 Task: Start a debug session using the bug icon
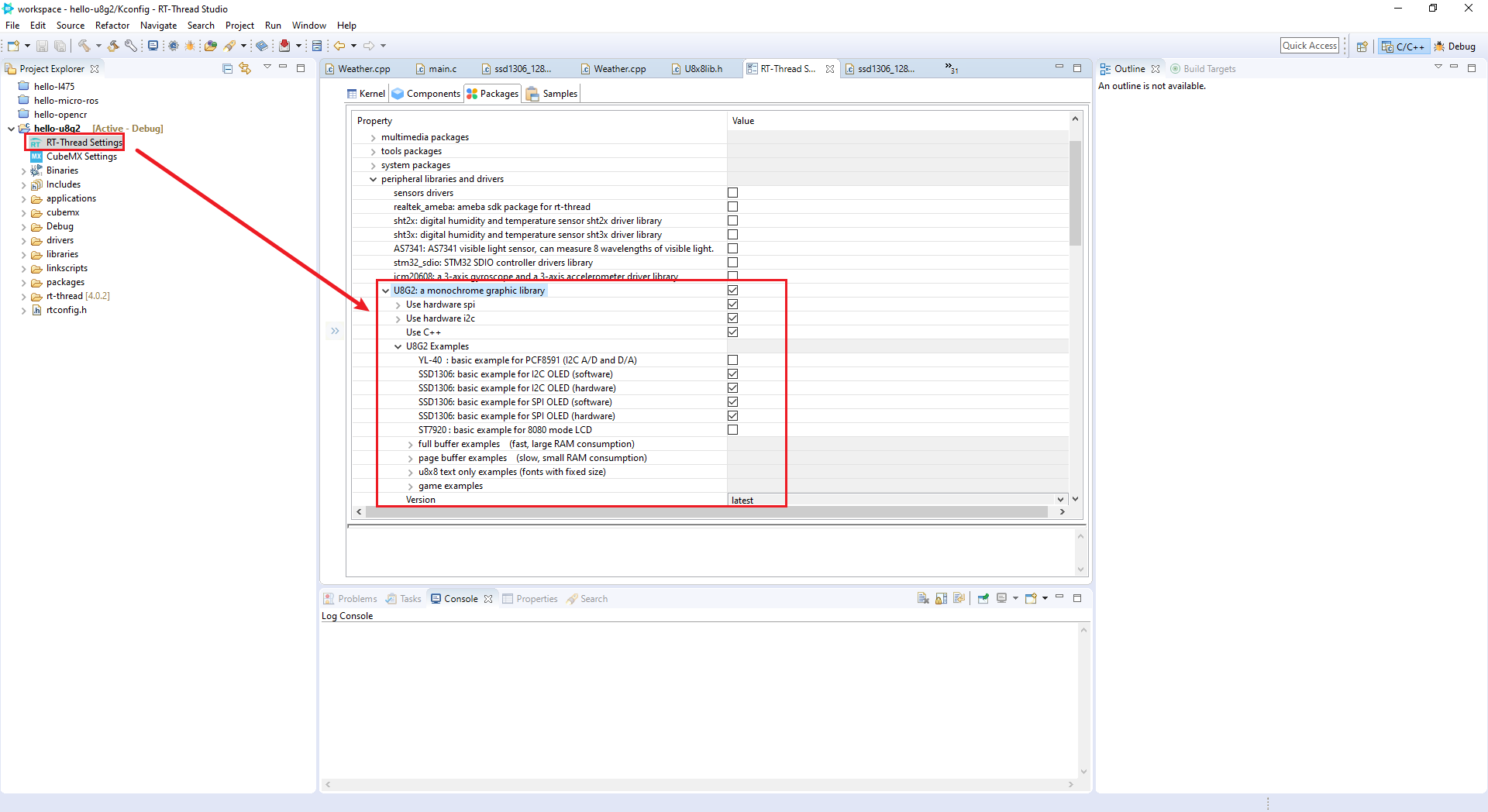(x=190, y=46)
